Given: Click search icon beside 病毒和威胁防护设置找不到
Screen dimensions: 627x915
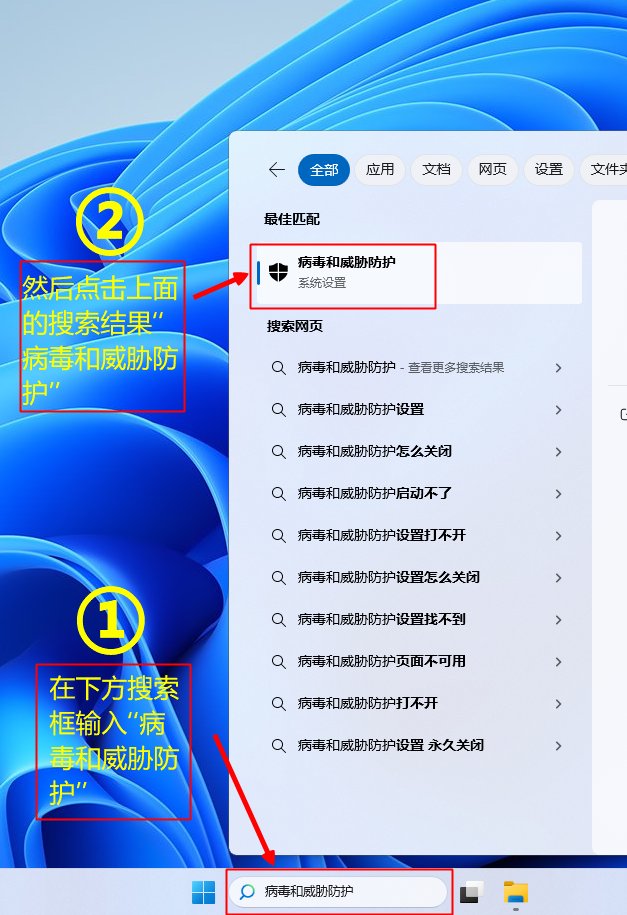Looking at the screenshot, I should click(278, 620).
